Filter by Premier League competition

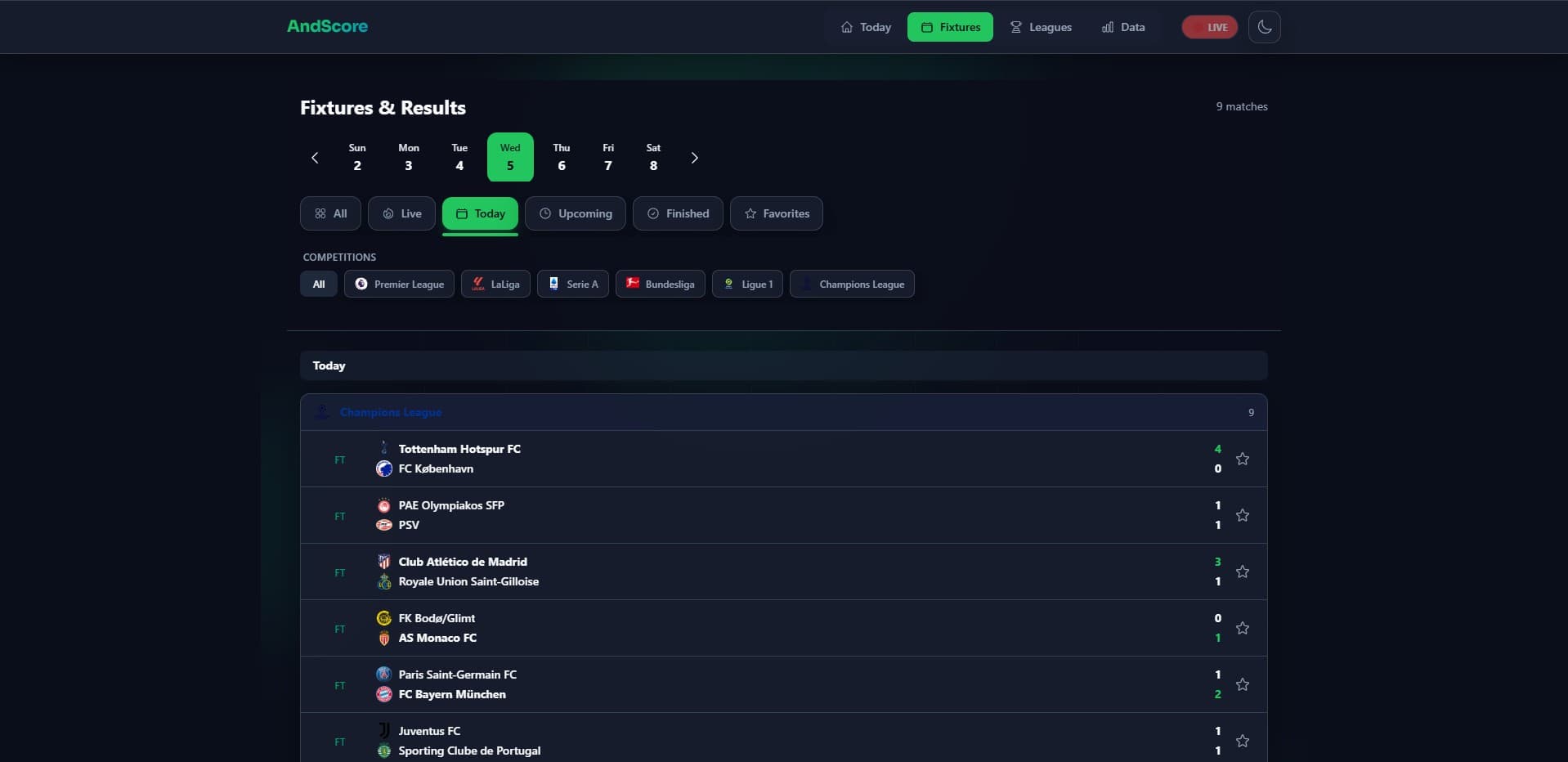coord(399,284)
